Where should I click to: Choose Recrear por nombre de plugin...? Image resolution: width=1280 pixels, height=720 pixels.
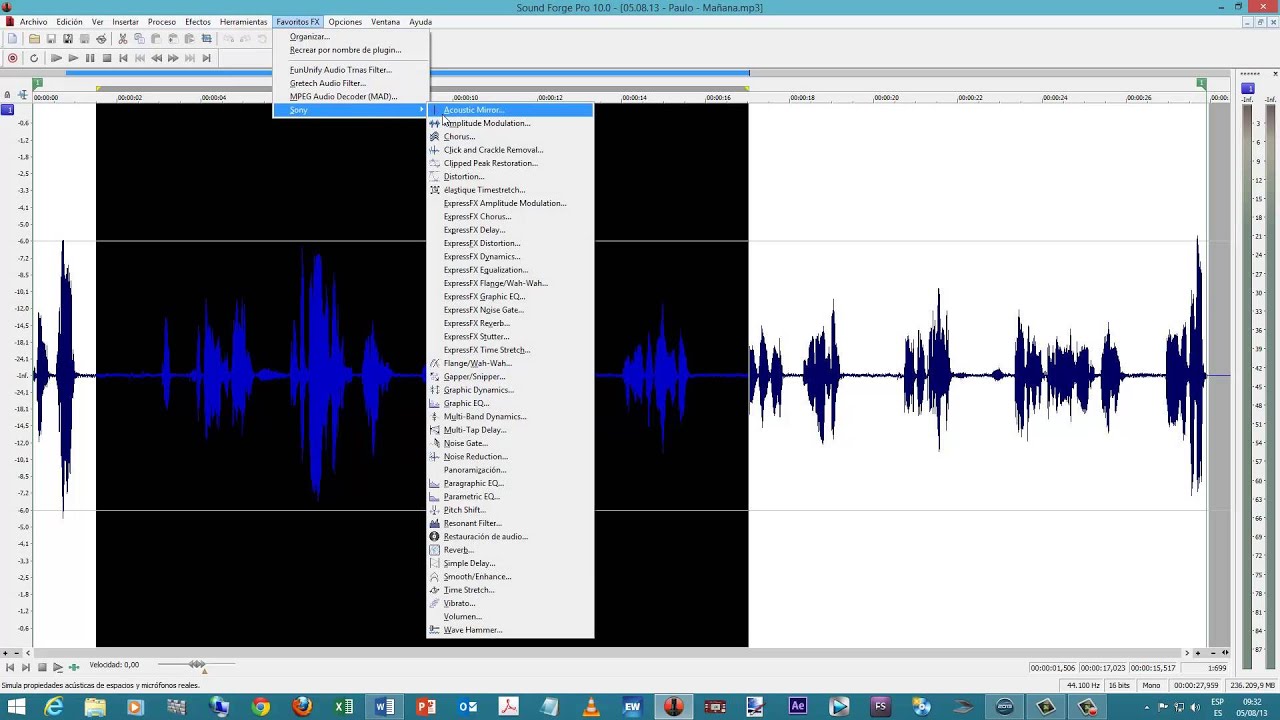click(x=351, y=50)
